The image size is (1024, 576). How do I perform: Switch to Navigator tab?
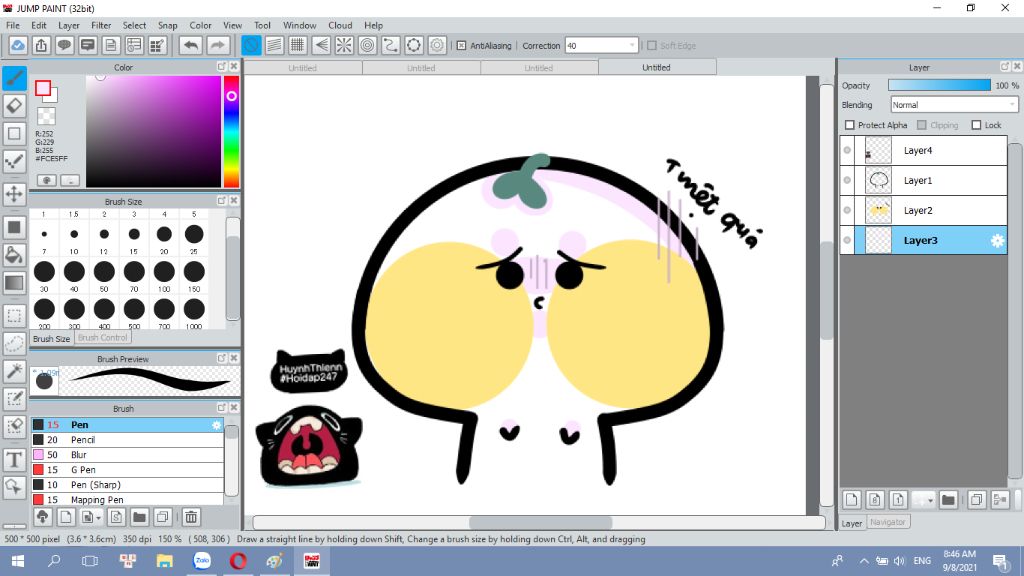(x=888, y=522)
